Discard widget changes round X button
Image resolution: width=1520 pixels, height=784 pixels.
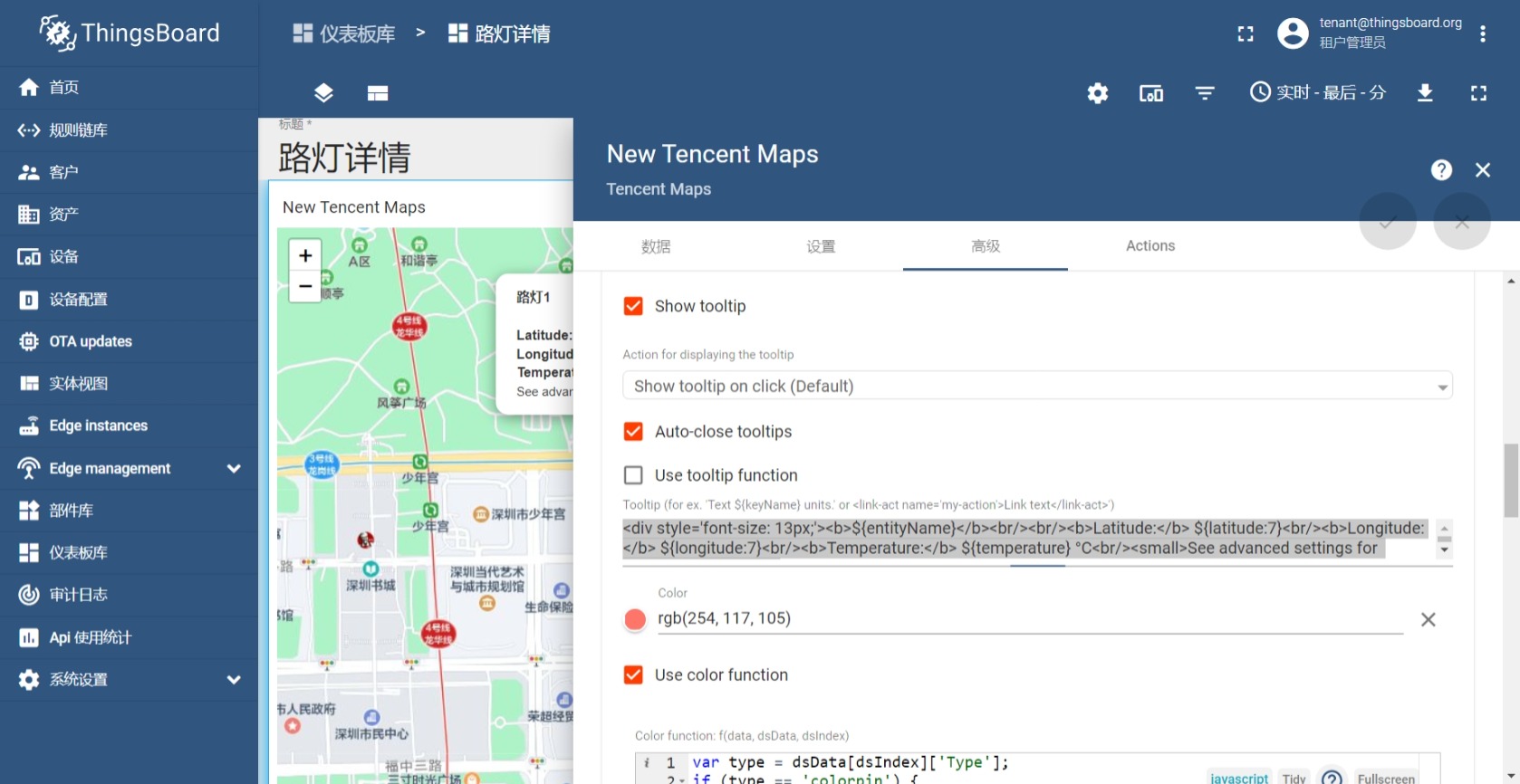(1462, 222)
